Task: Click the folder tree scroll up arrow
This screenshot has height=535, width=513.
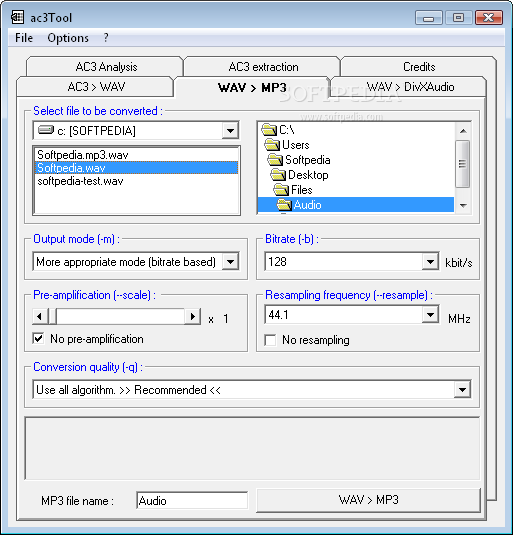Action: [463, 131]
